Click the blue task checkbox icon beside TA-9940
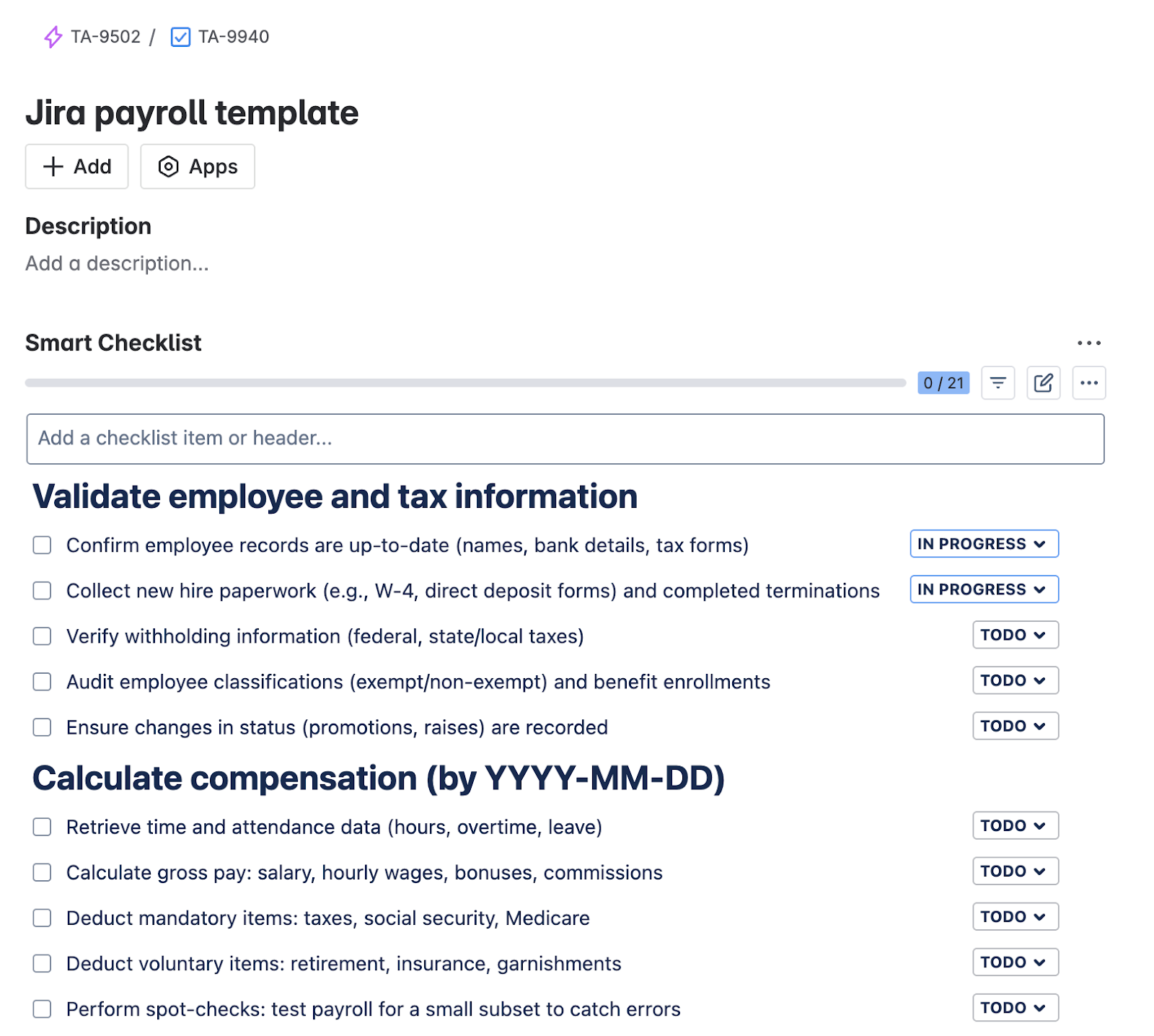The width and height of the screenshot is (1154, 1036). coord(180,37)
